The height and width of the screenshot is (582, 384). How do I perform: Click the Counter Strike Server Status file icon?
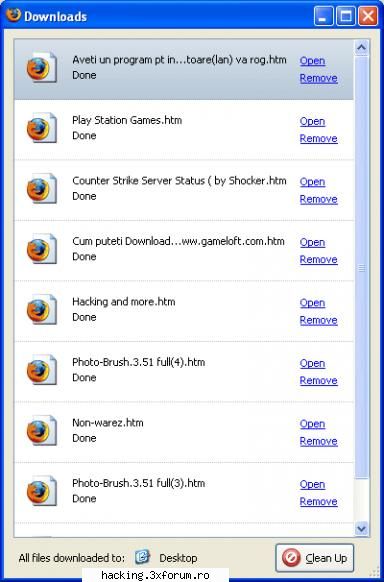tap(42, 188)
